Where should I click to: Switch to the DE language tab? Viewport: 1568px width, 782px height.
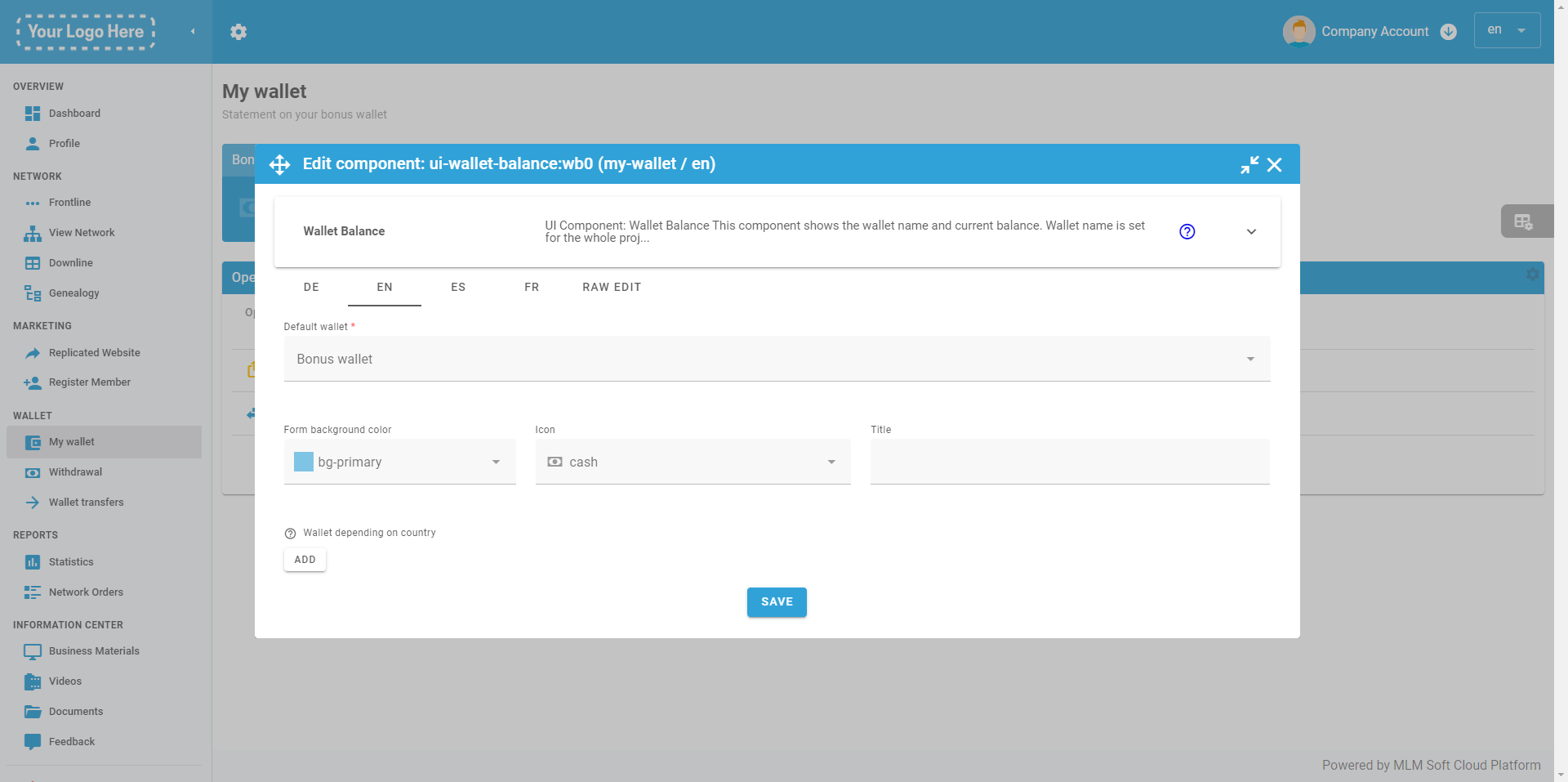[x=311, y=288]
